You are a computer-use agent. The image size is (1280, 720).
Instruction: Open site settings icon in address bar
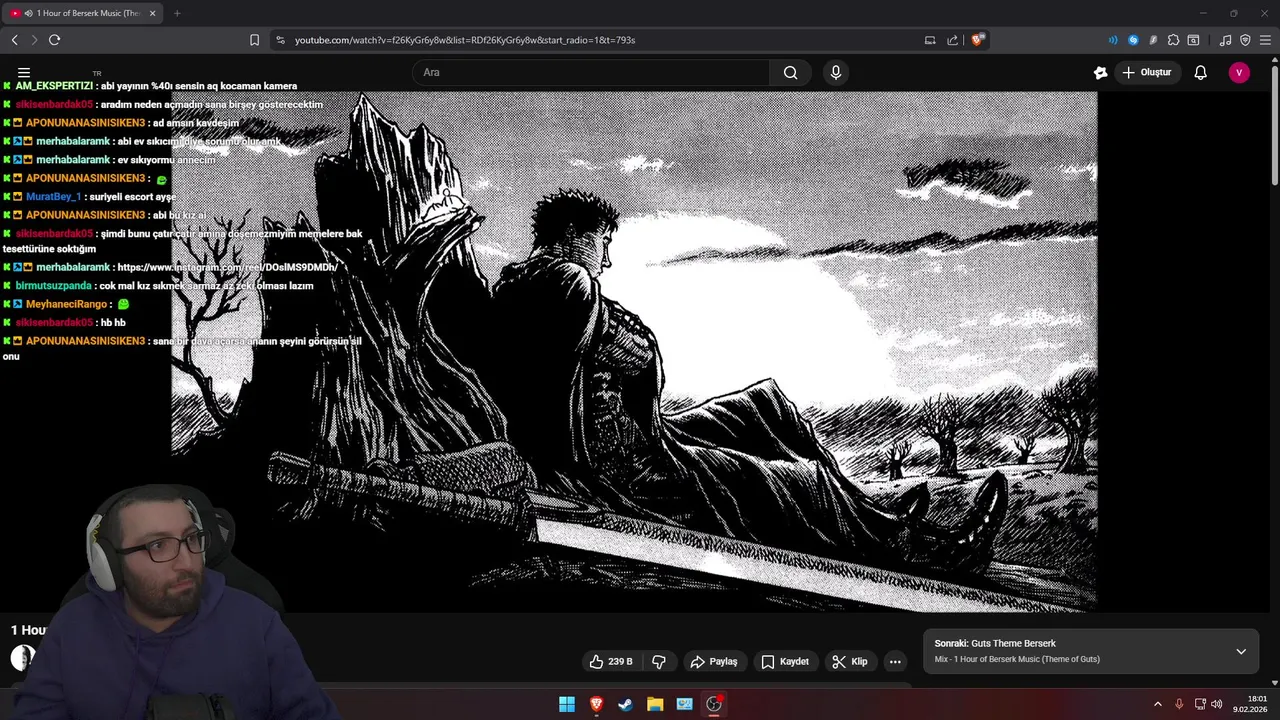point(280,40)
